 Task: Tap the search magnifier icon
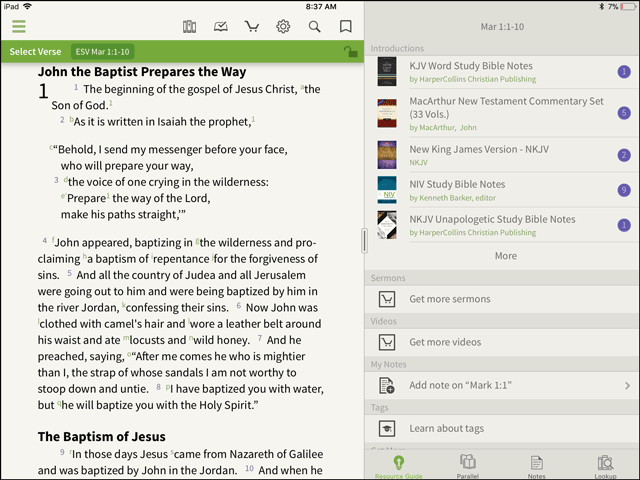(x=314, y=27)
